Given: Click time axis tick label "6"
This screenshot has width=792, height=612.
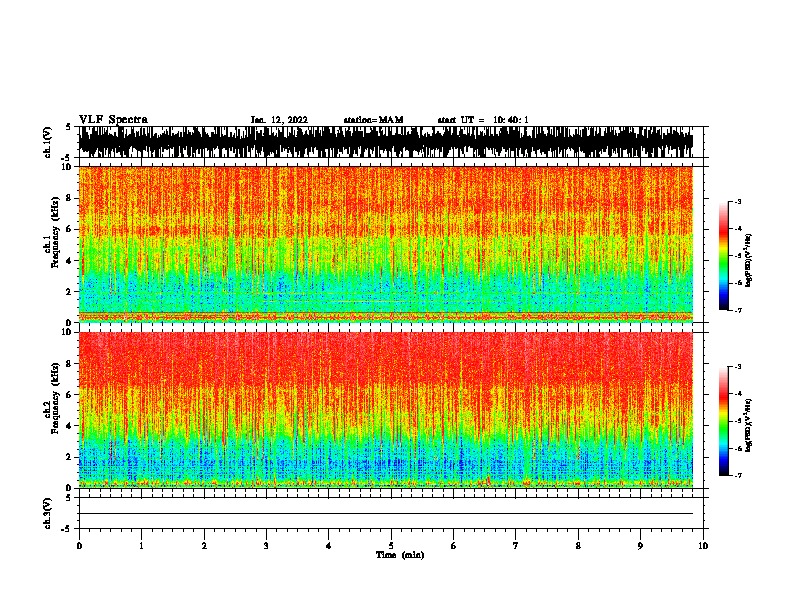Looking at the screenshot, I should point(454,546).
